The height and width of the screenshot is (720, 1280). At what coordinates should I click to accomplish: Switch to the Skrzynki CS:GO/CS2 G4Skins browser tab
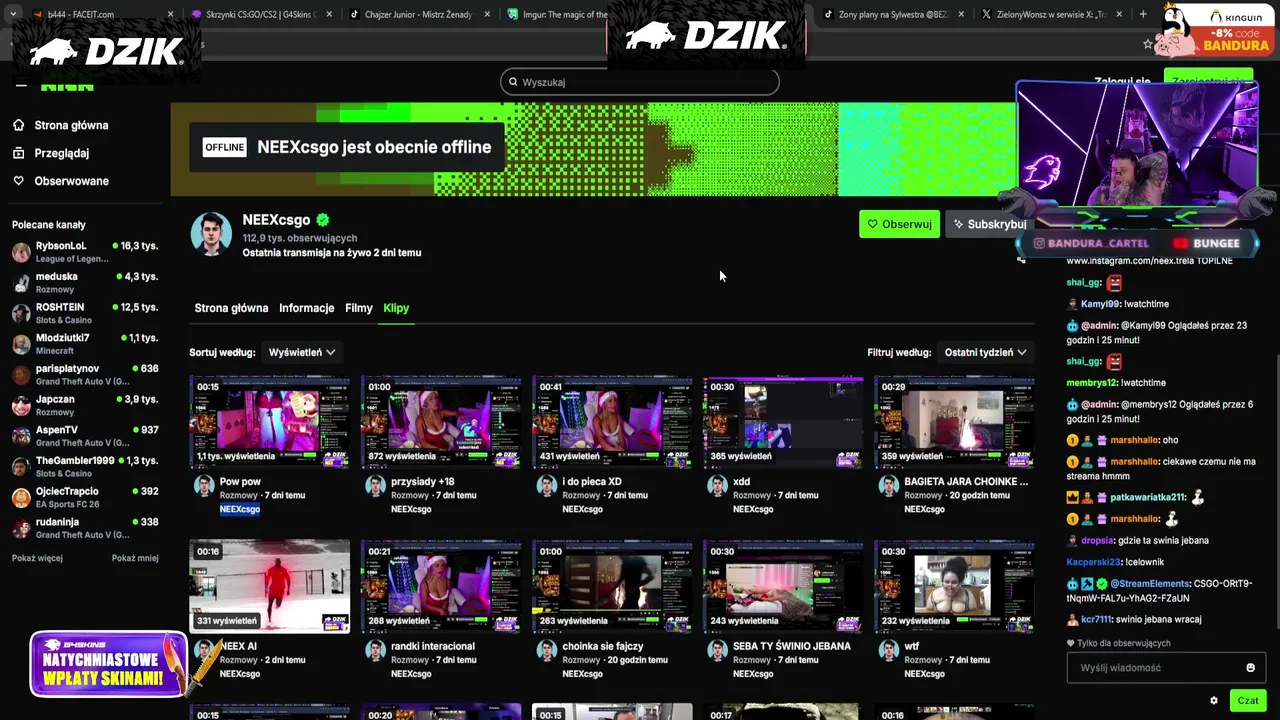pos(260,14)
